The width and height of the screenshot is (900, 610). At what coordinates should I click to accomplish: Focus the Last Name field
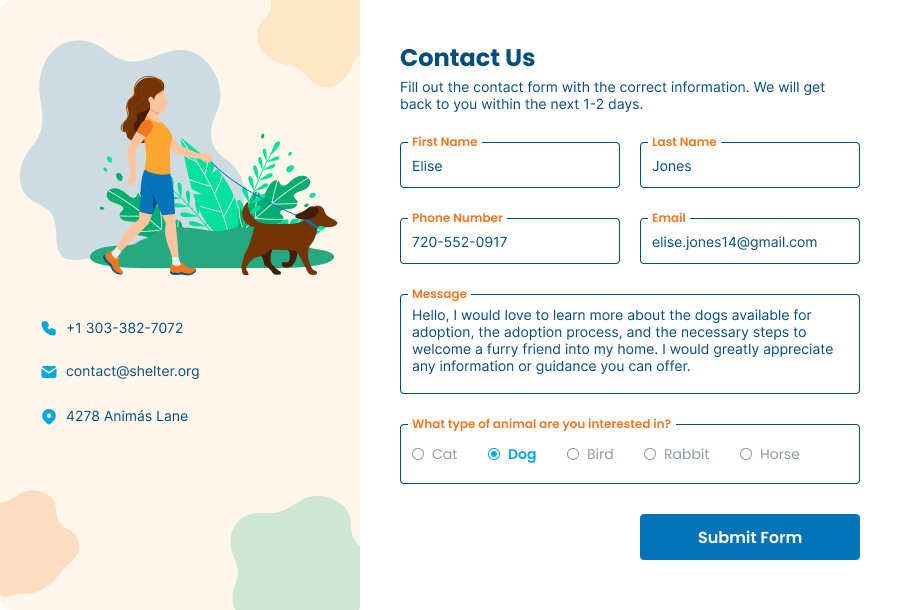pyautogui.click(x=750, y=165)
